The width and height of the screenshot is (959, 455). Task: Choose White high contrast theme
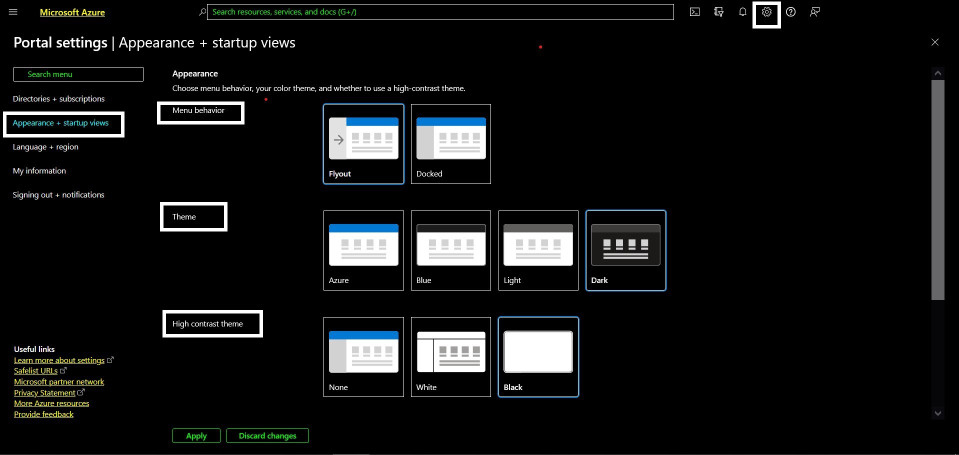pyautogui.click(x=451, y=357)
